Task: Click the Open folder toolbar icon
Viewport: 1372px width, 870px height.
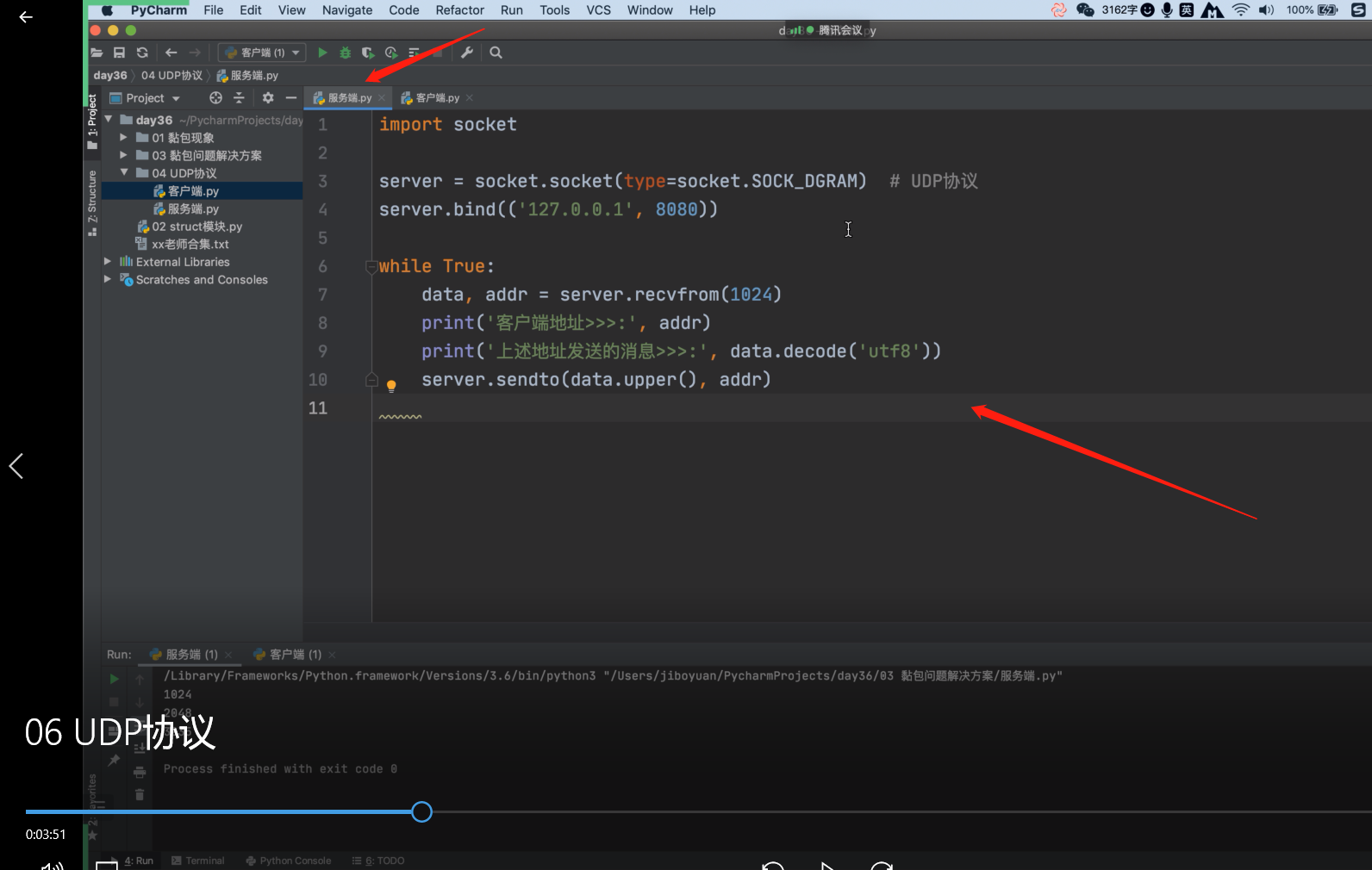Action: click(x=97, y=53)
